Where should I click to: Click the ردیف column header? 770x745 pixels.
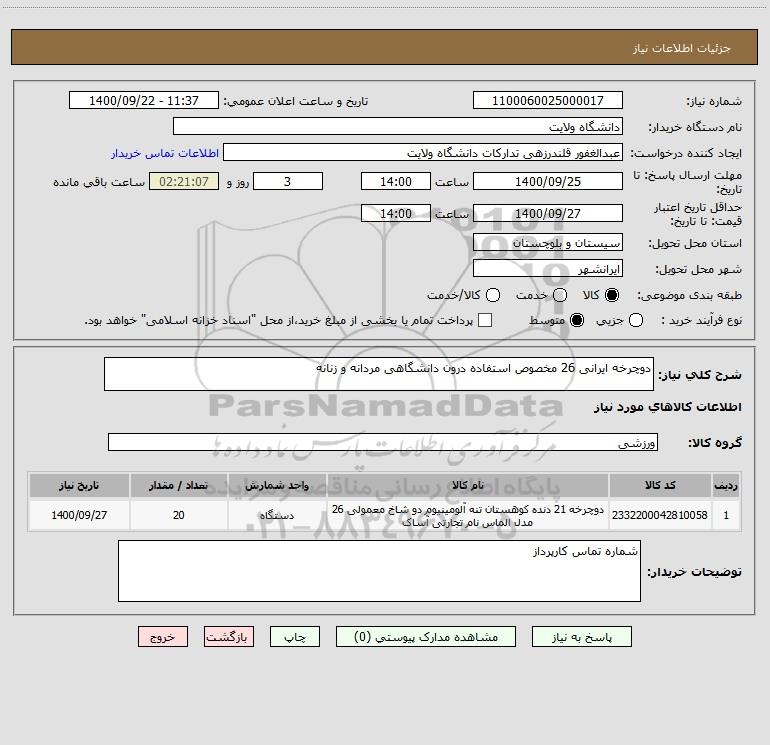pos(726,485)
